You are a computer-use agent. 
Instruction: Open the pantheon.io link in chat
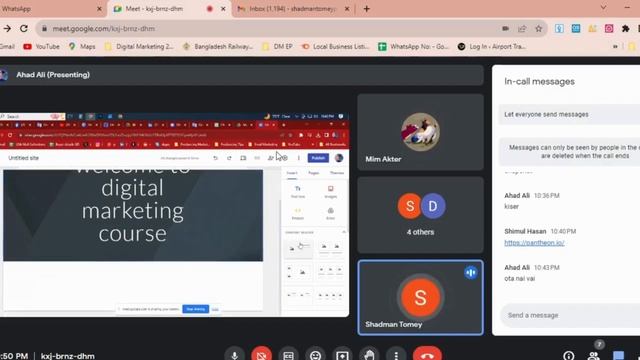534,242
